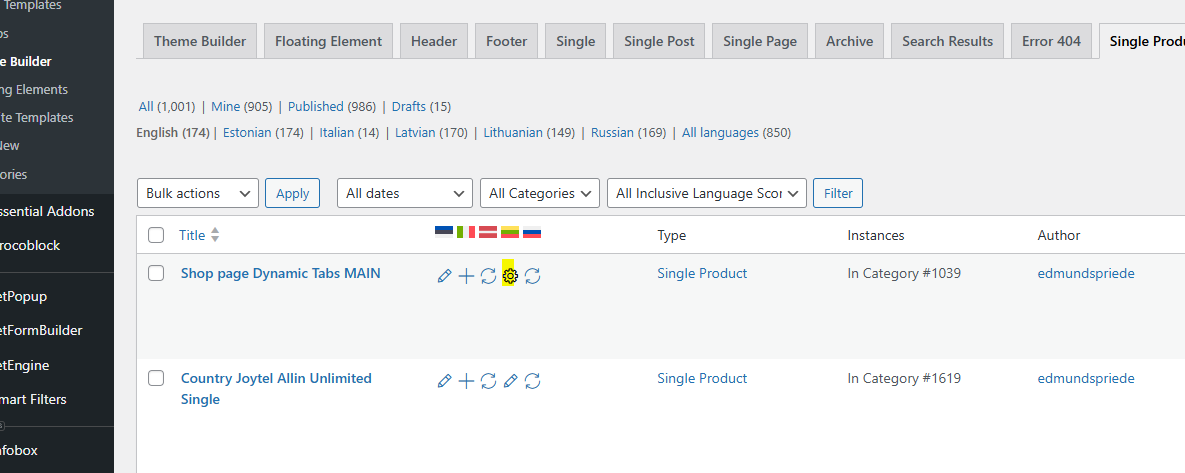The width and height of the screenshot is (1185, 473).
Task: Select checkbox for Country Joytel Allin Unlimited Single
Action: click(x=156, y=378)
